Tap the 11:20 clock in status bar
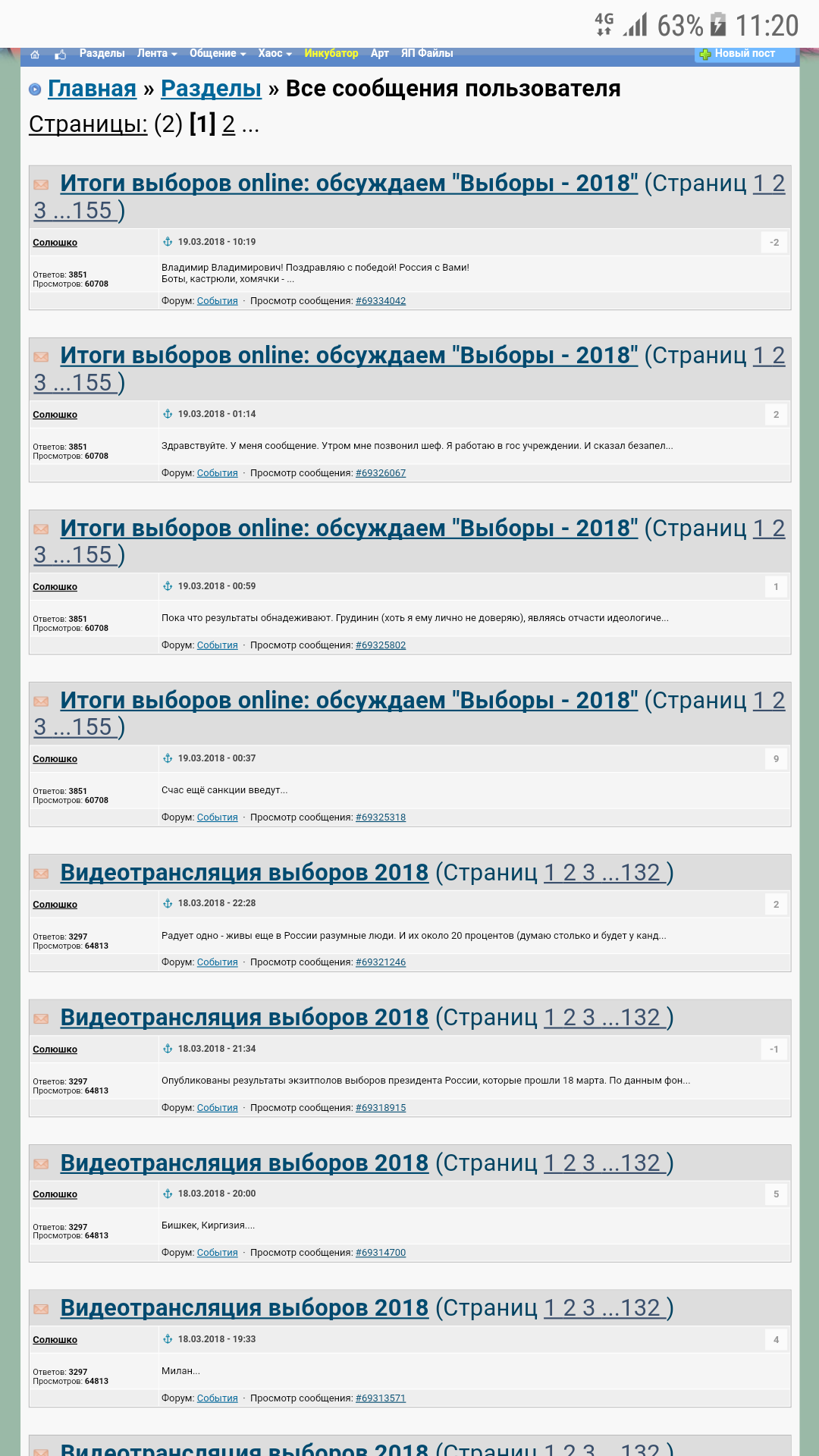 (x=767, y=26)
